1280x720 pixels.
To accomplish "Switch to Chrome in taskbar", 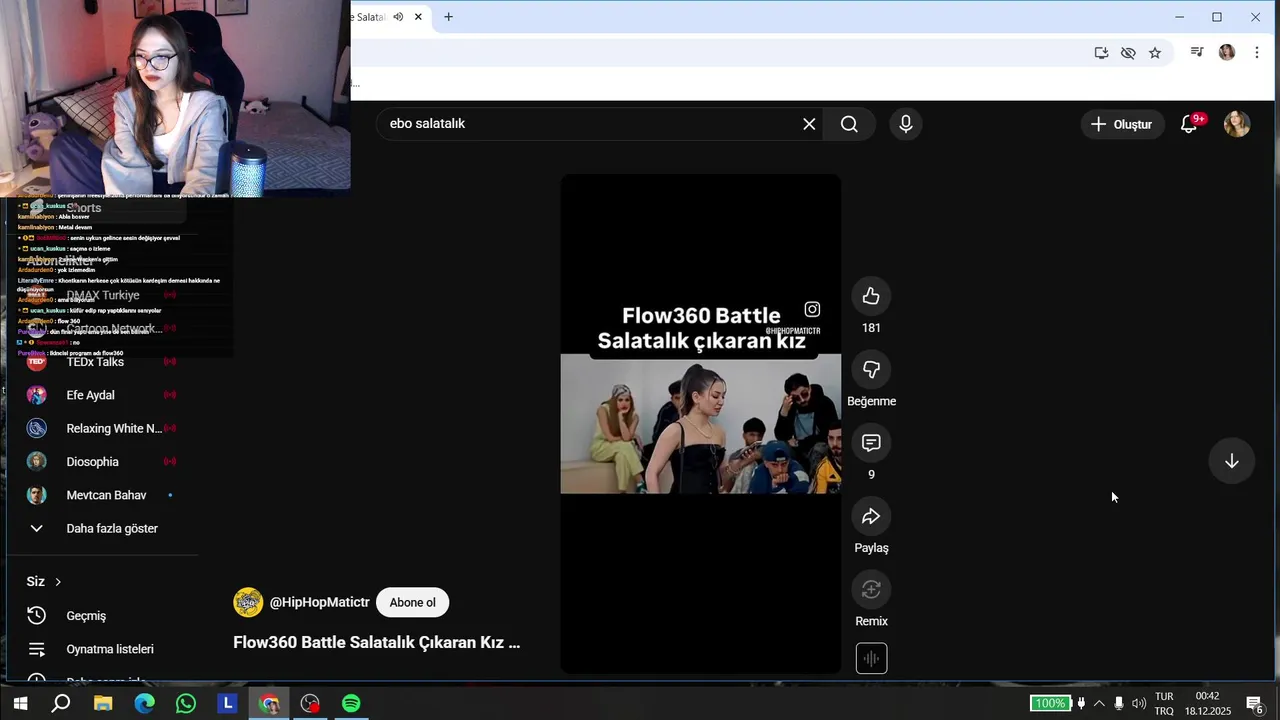I will [269, 704].
